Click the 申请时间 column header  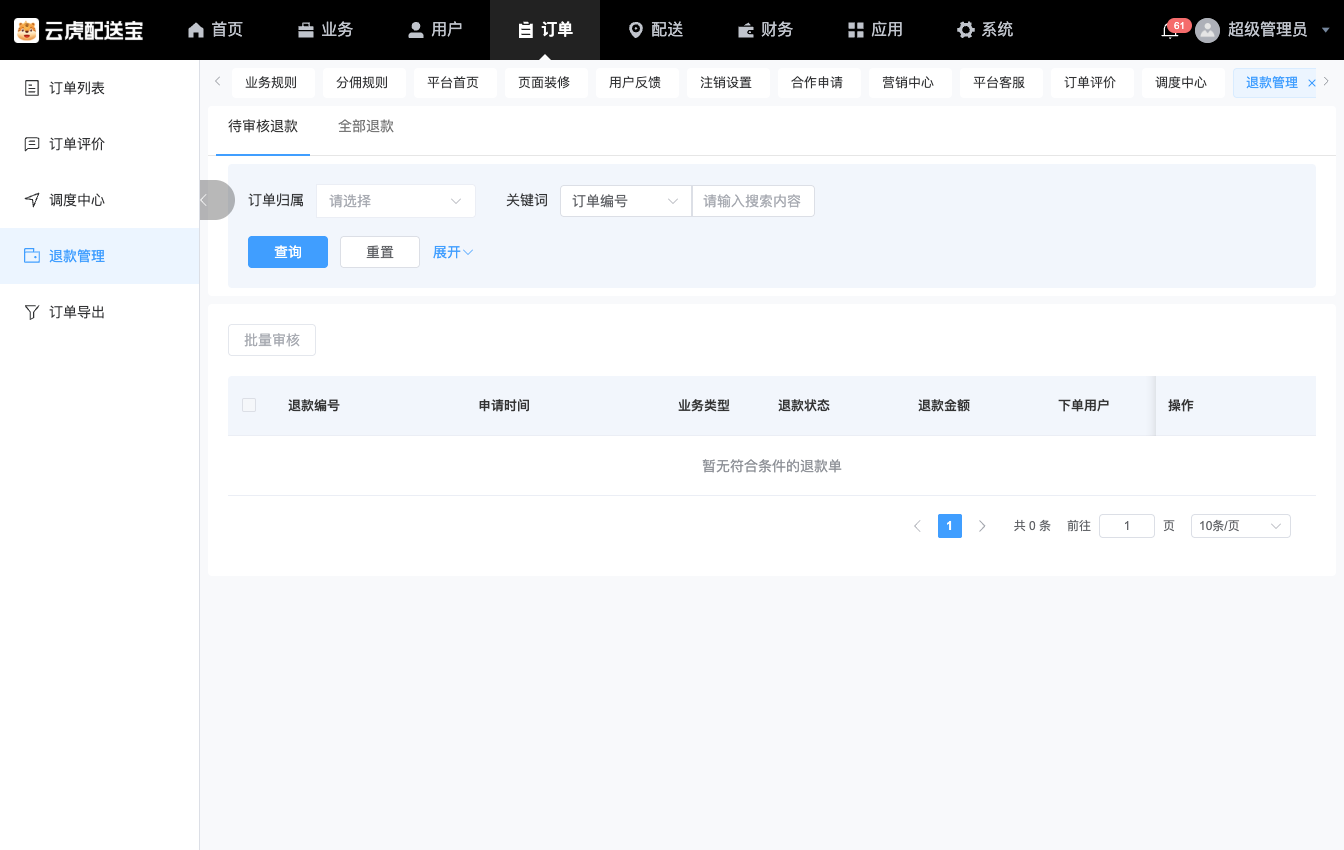point(504,406)
